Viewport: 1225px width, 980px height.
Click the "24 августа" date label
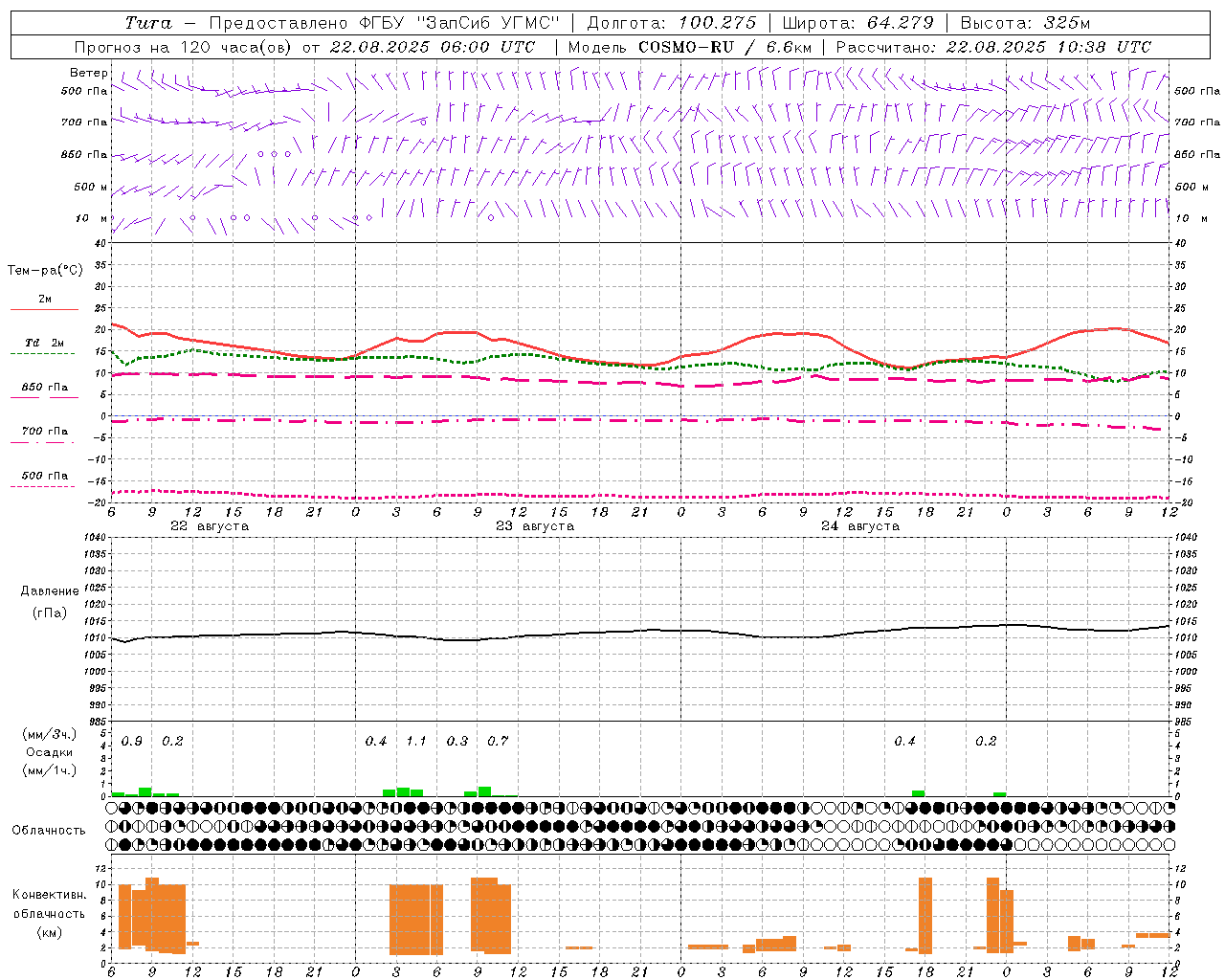tap(860, 526)
